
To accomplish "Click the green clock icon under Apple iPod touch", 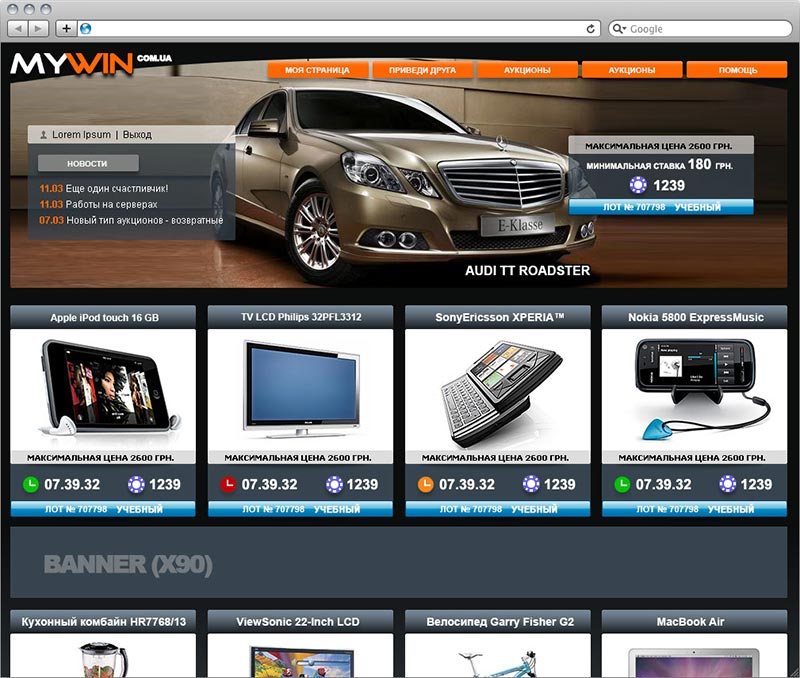I will [x=31, y=484].
